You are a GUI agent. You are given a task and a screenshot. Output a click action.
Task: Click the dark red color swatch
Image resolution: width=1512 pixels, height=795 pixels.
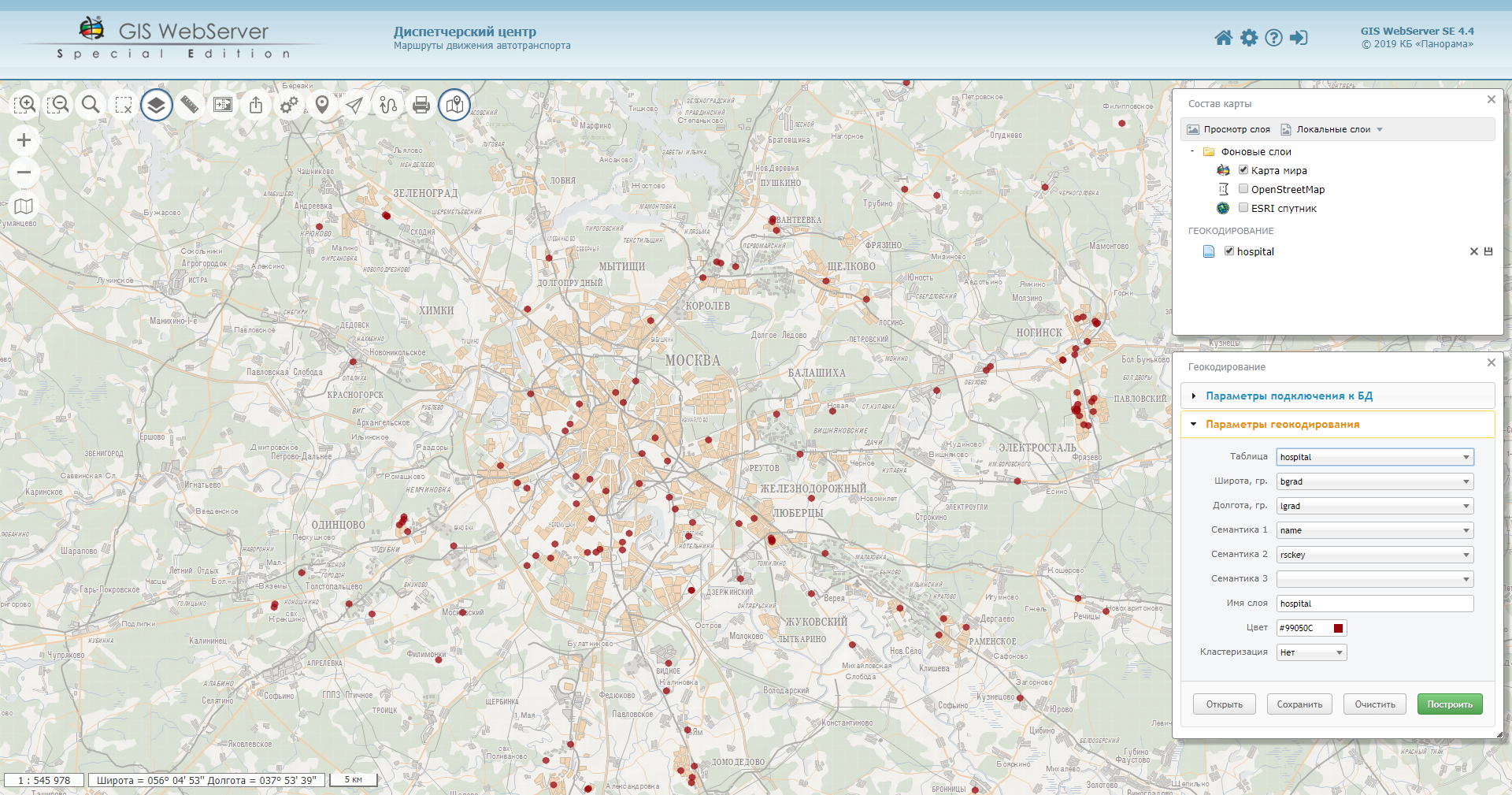point(1338,628)
